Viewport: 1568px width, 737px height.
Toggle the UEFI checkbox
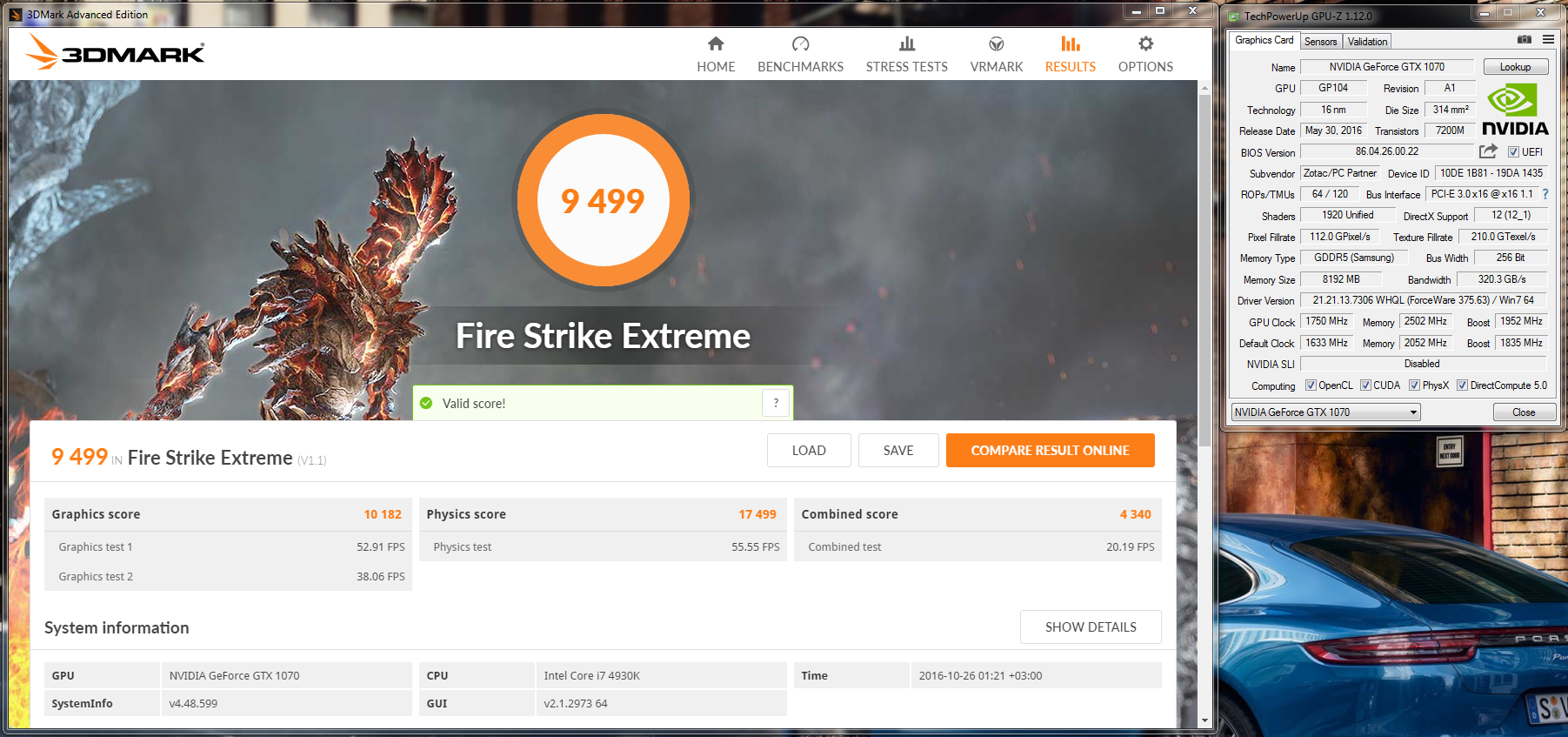click(1513, 152)
